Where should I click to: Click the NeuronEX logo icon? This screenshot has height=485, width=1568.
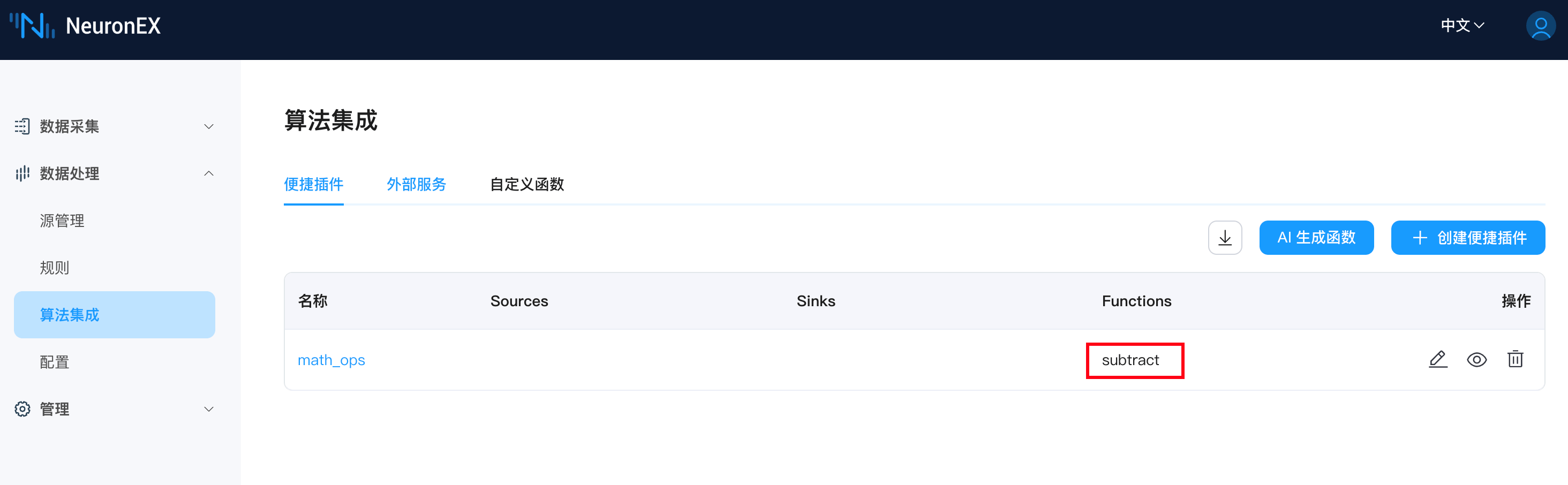[x=33, y=26]
